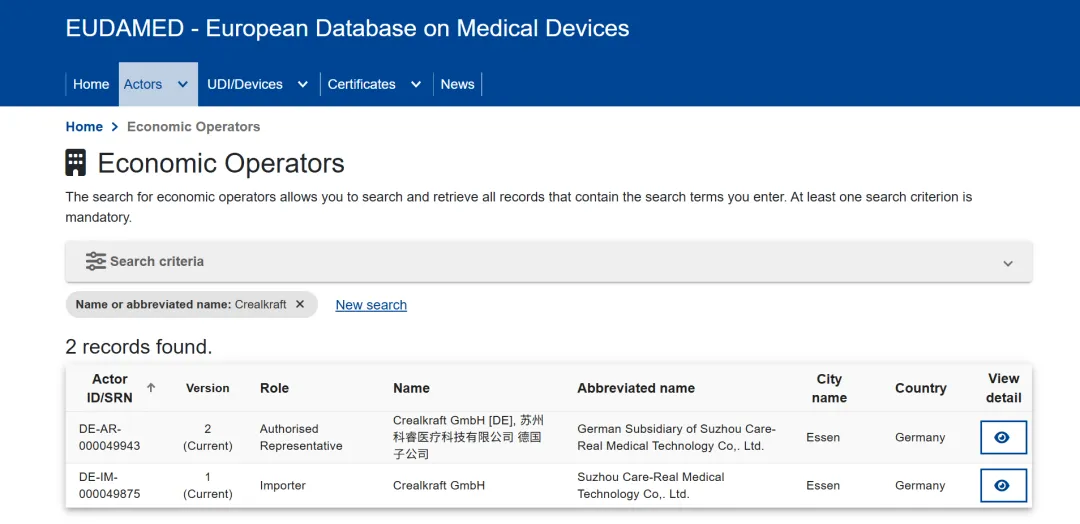Go to Home in navigation bar
Viewport: 1080px width, 524px height.
pos(91,84)
